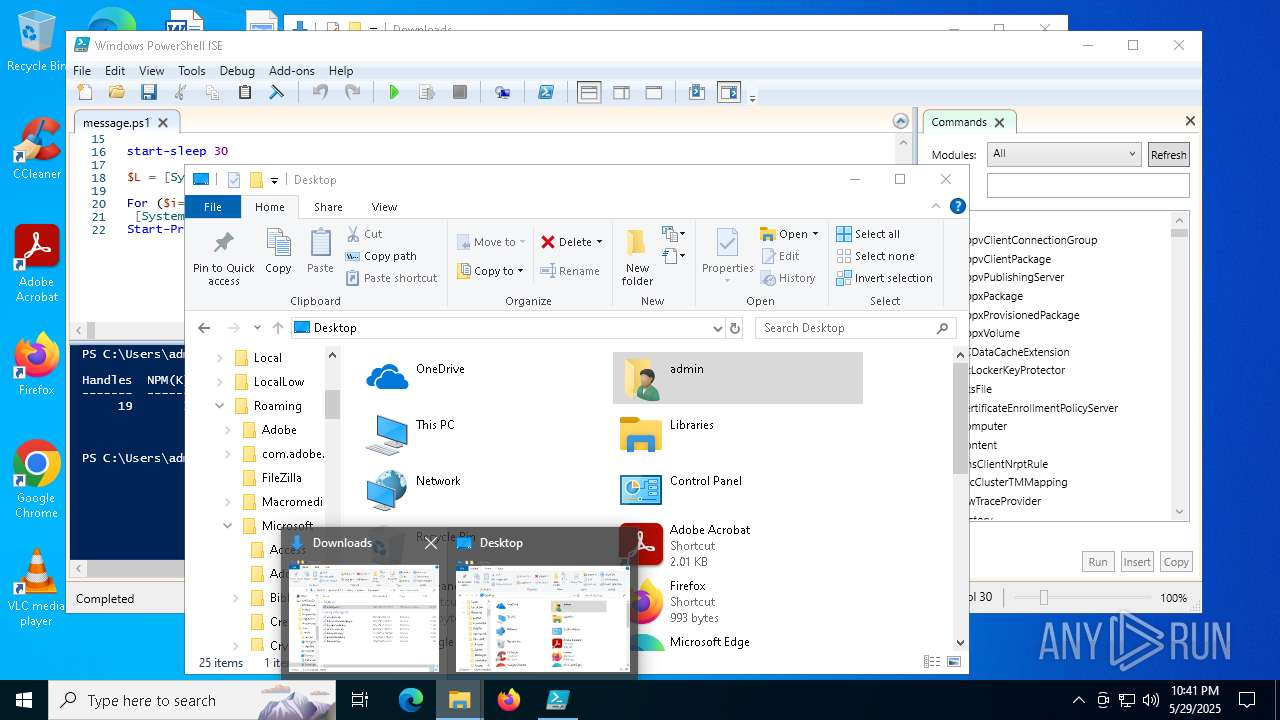Click Select all in the ribbon

tap(868, 234)
